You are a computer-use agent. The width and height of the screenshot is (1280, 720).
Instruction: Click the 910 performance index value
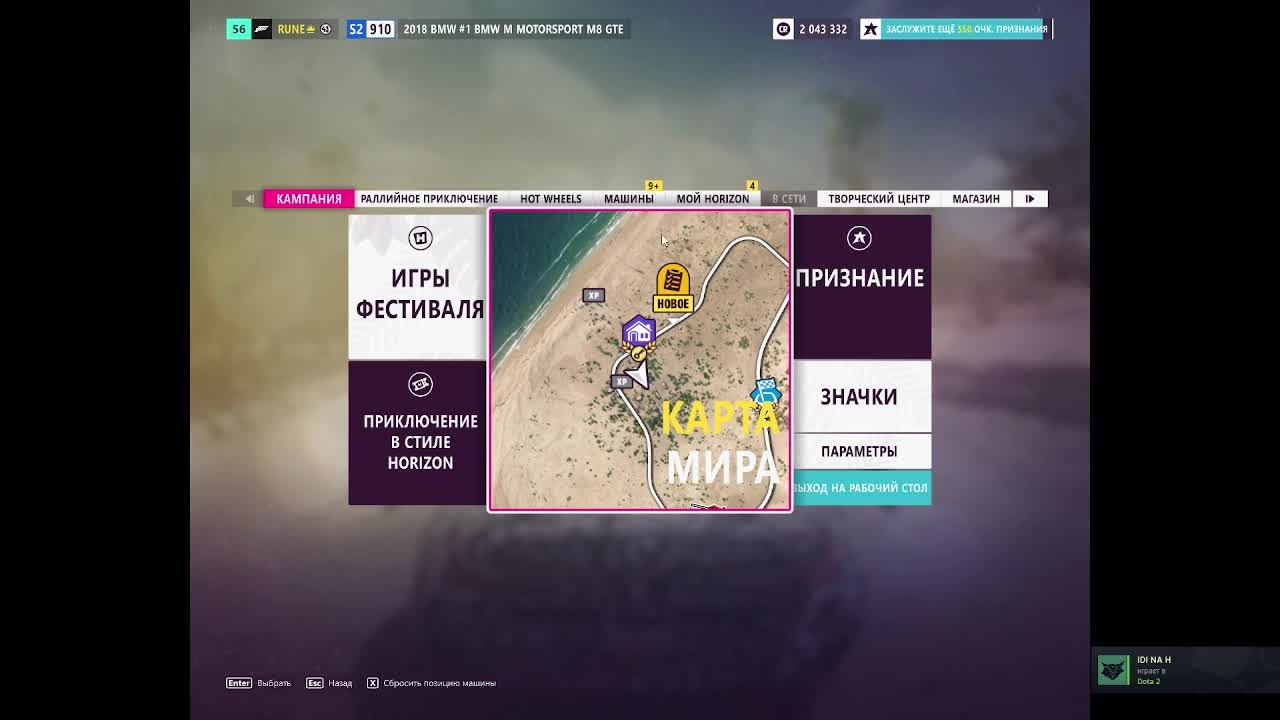381,29
